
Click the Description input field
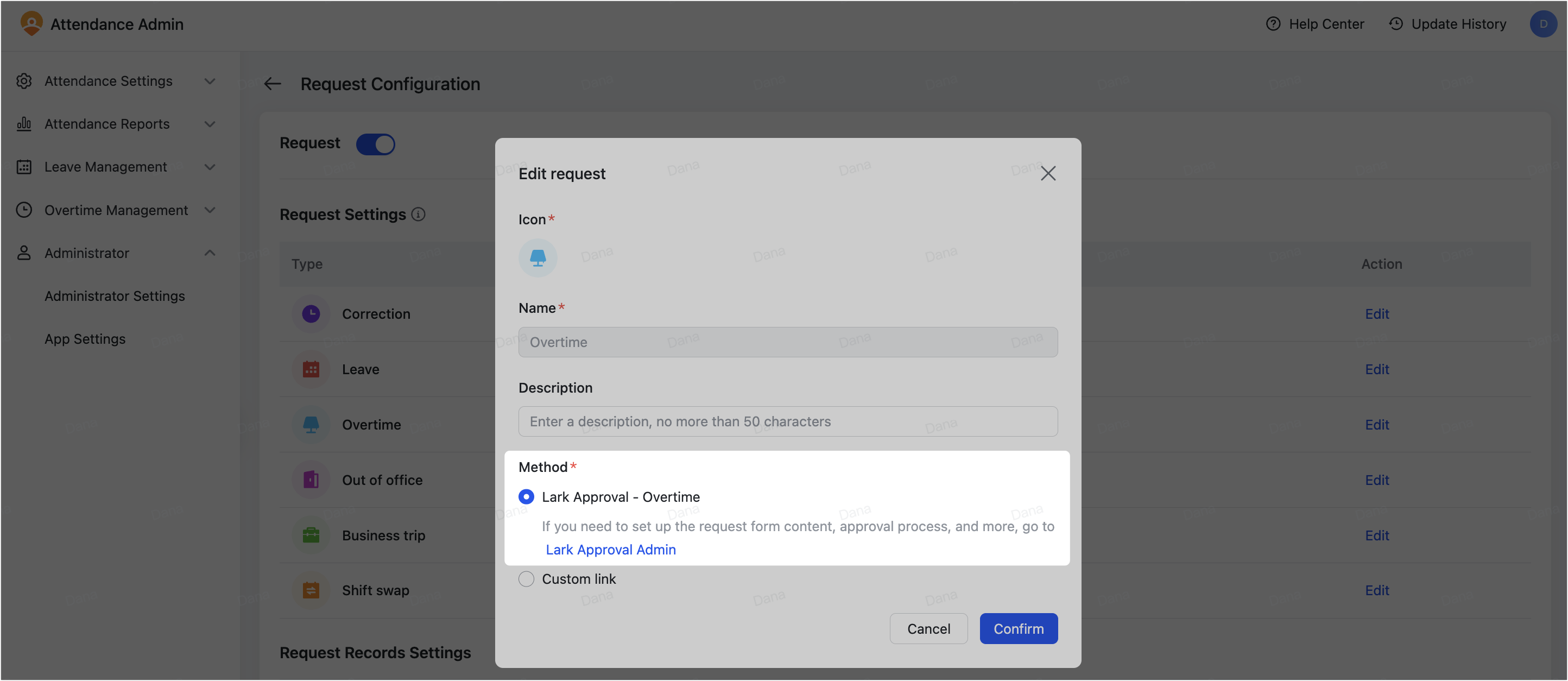coord(788,420)
